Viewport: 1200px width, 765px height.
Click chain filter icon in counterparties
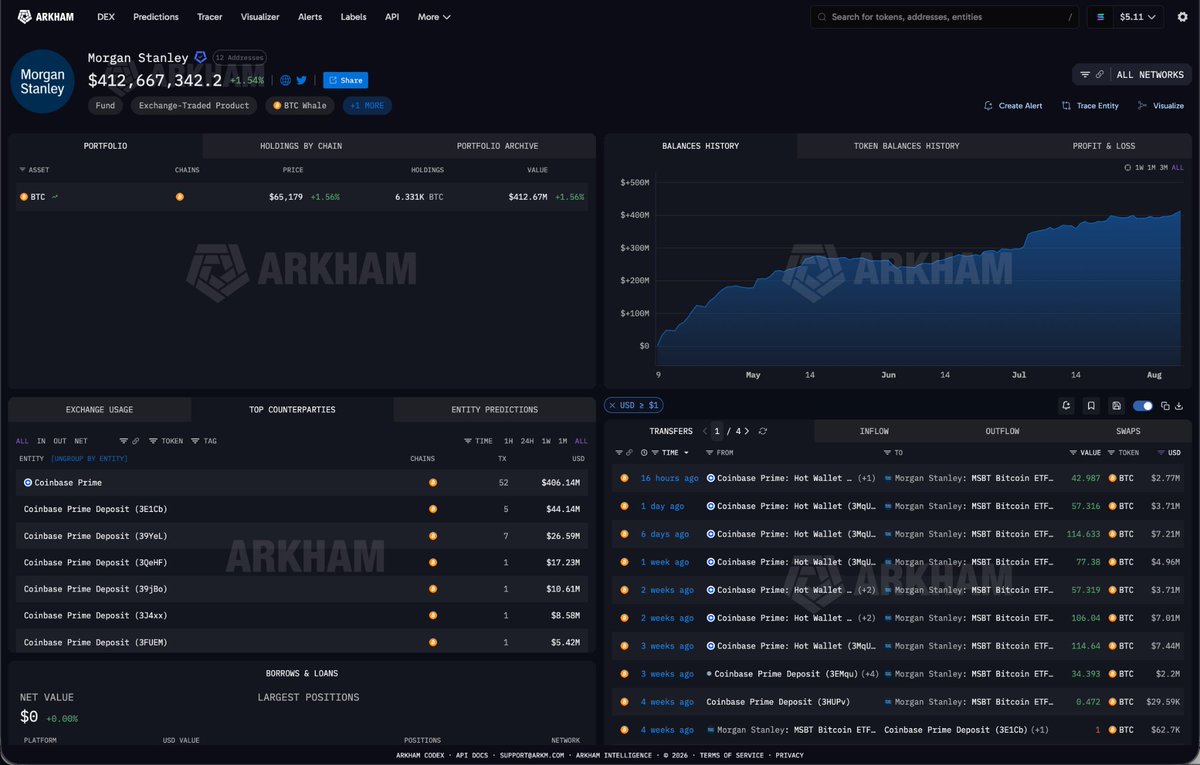(123, 441)
